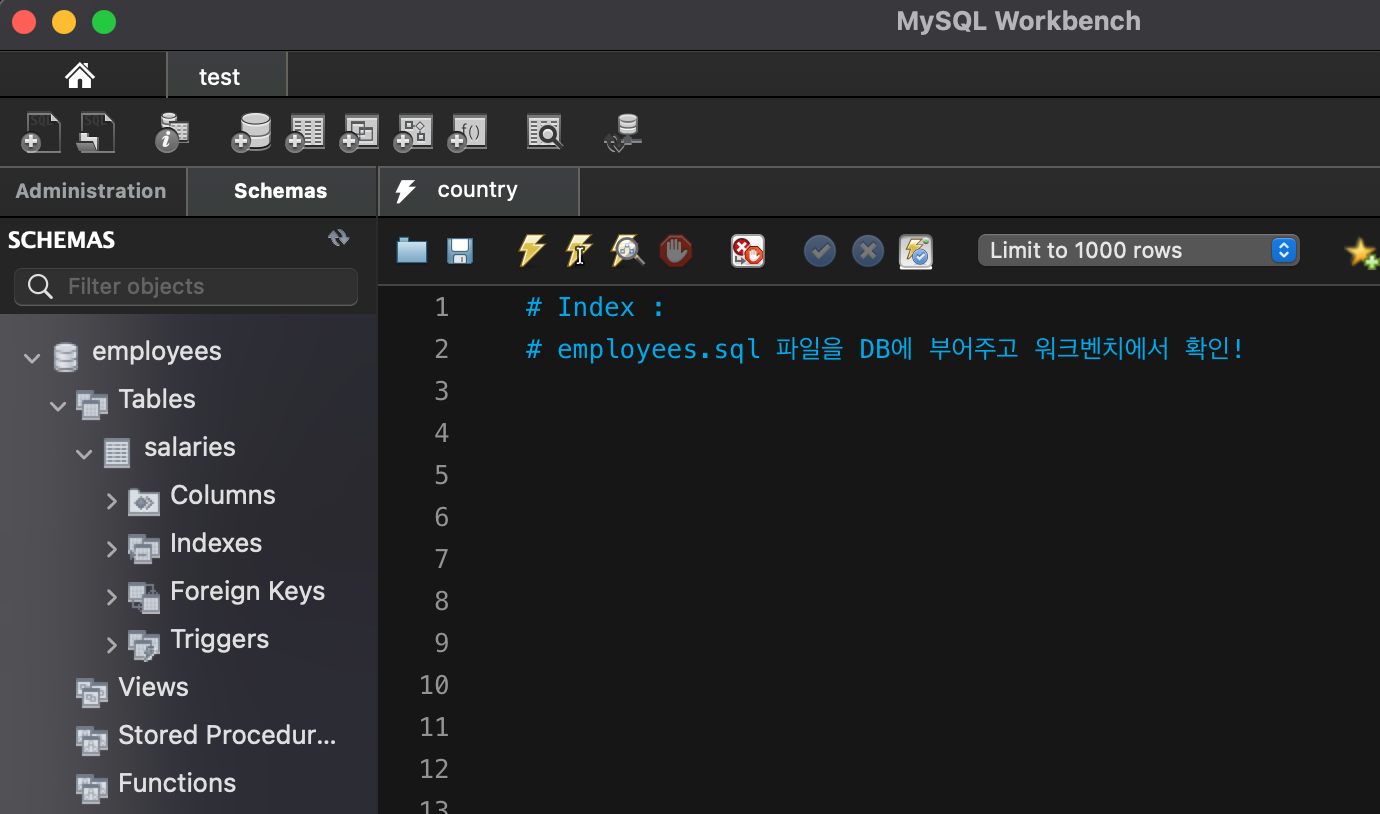Select the Schemas tab
1380x814 pixels.
281,191
